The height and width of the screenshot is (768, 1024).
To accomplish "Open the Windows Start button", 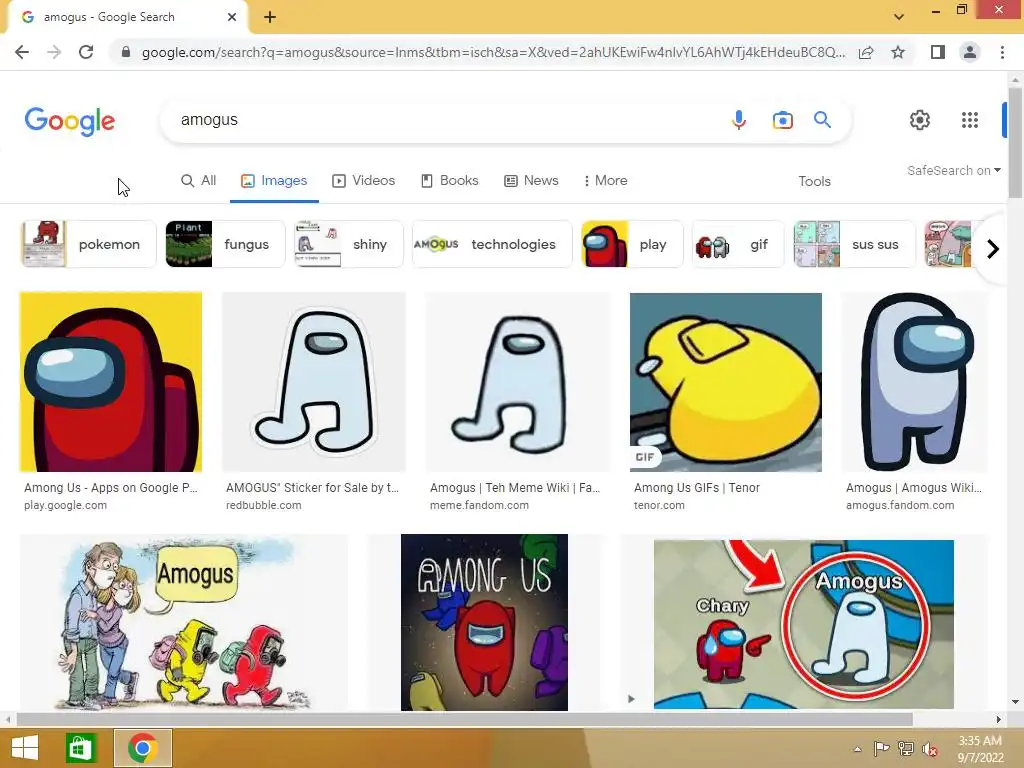I will coord(25,748).
